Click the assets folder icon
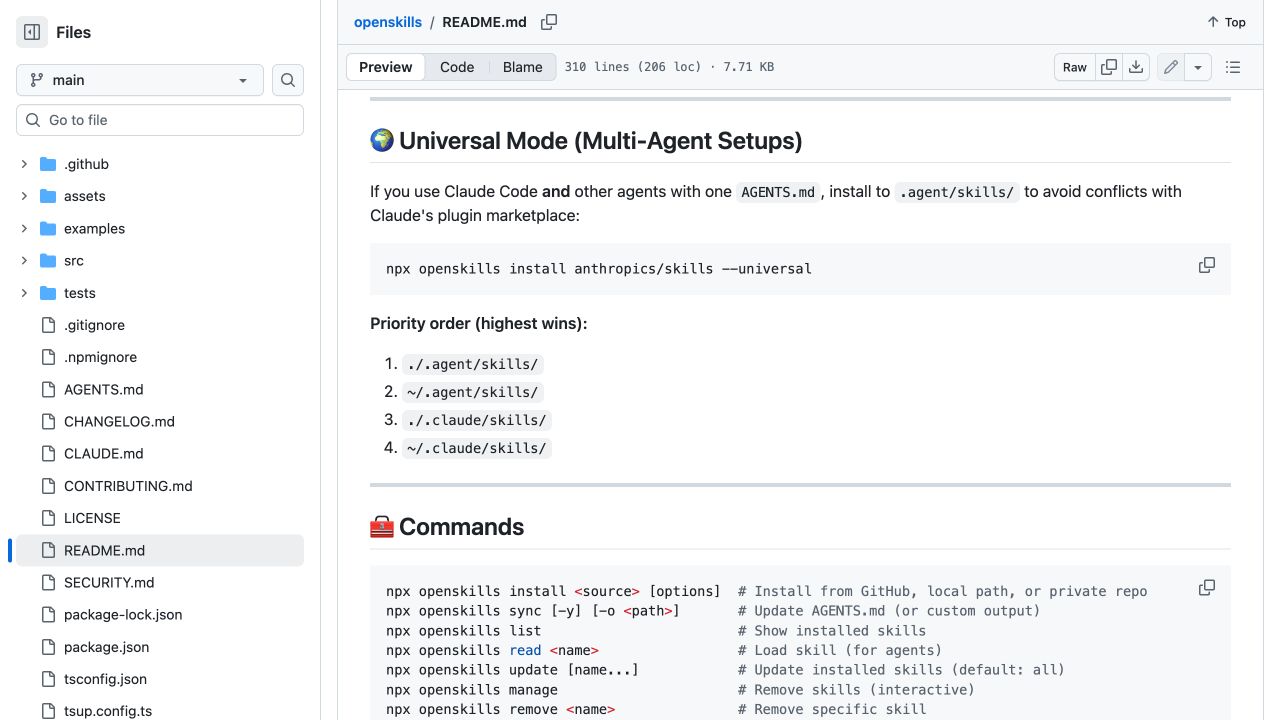Image resolution: width=1280 pixels, height=720 pixels. pyautogui.click(x=48, y=196)
